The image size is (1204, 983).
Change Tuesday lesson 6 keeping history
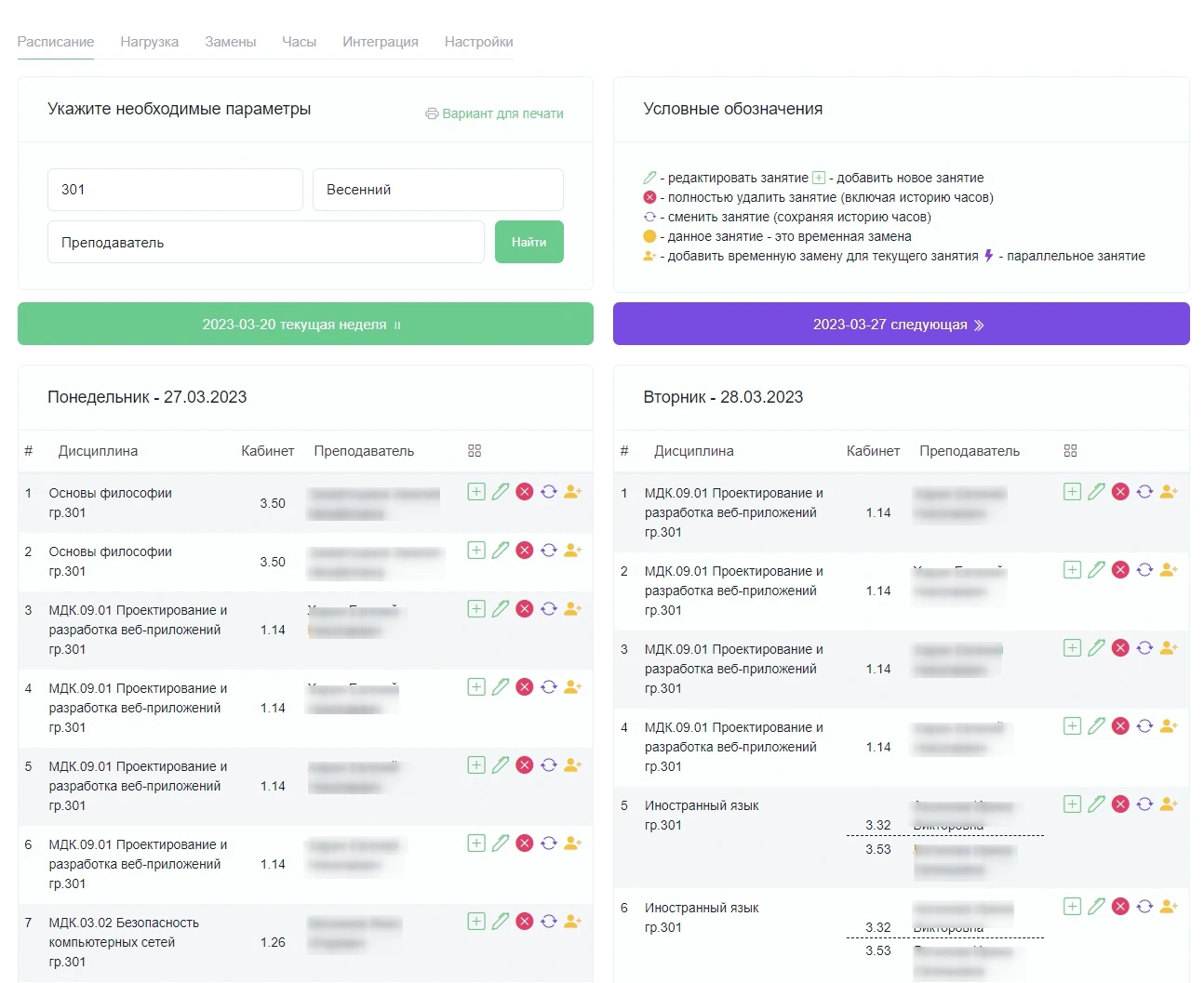1145,907
